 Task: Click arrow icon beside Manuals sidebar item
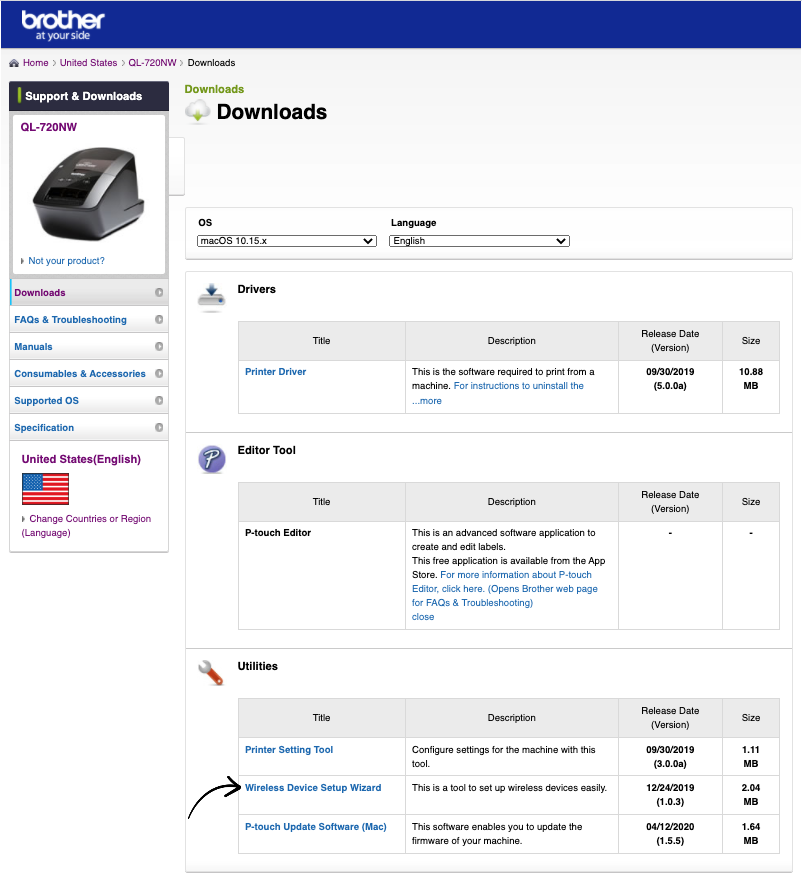point(159,346)
